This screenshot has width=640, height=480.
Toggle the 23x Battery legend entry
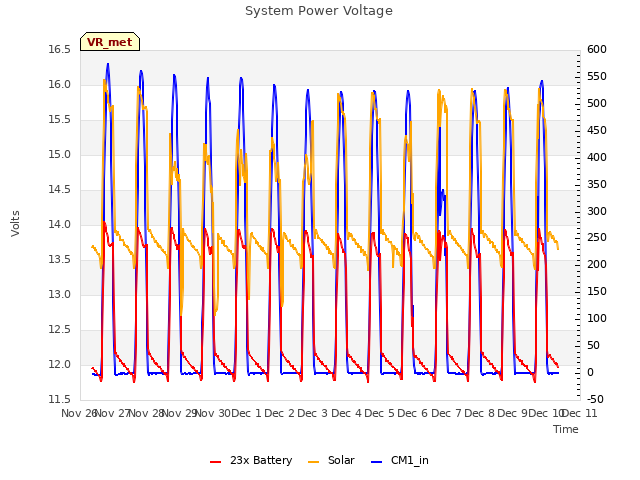[x=251, y=460]
